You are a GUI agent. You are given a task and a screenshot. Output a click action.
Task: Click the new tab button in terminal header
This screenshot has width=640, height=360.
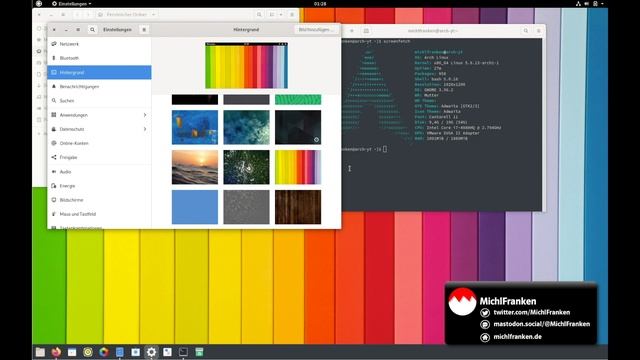352,31
